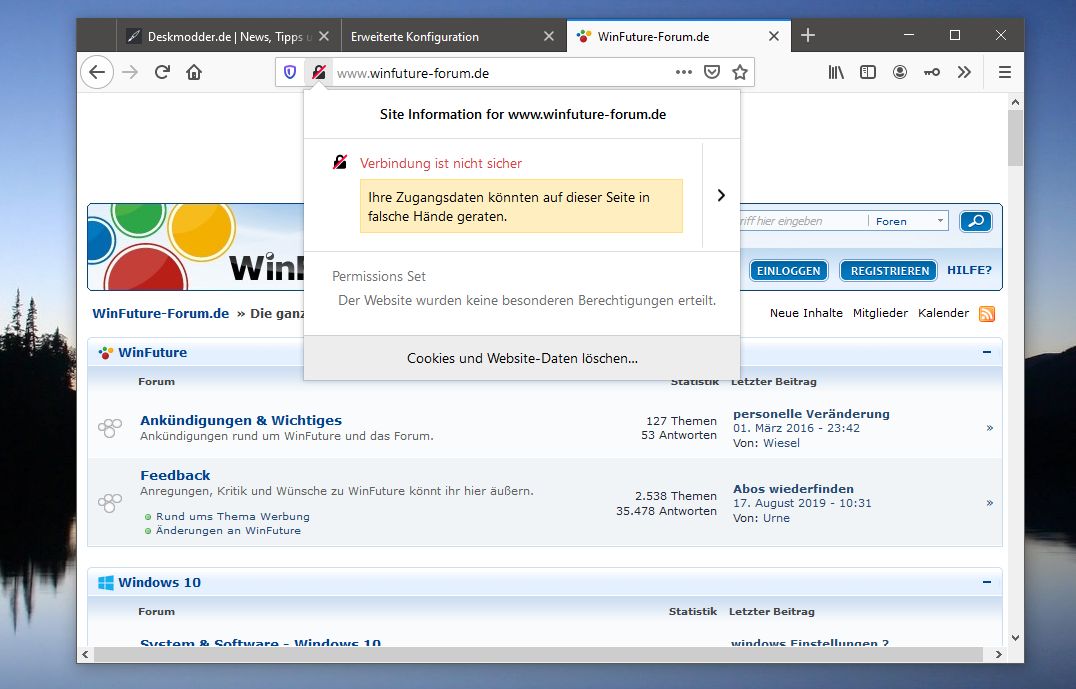Open personelle Veränderung last post
Screen dimensions: 1076x689
pos(811,414)
